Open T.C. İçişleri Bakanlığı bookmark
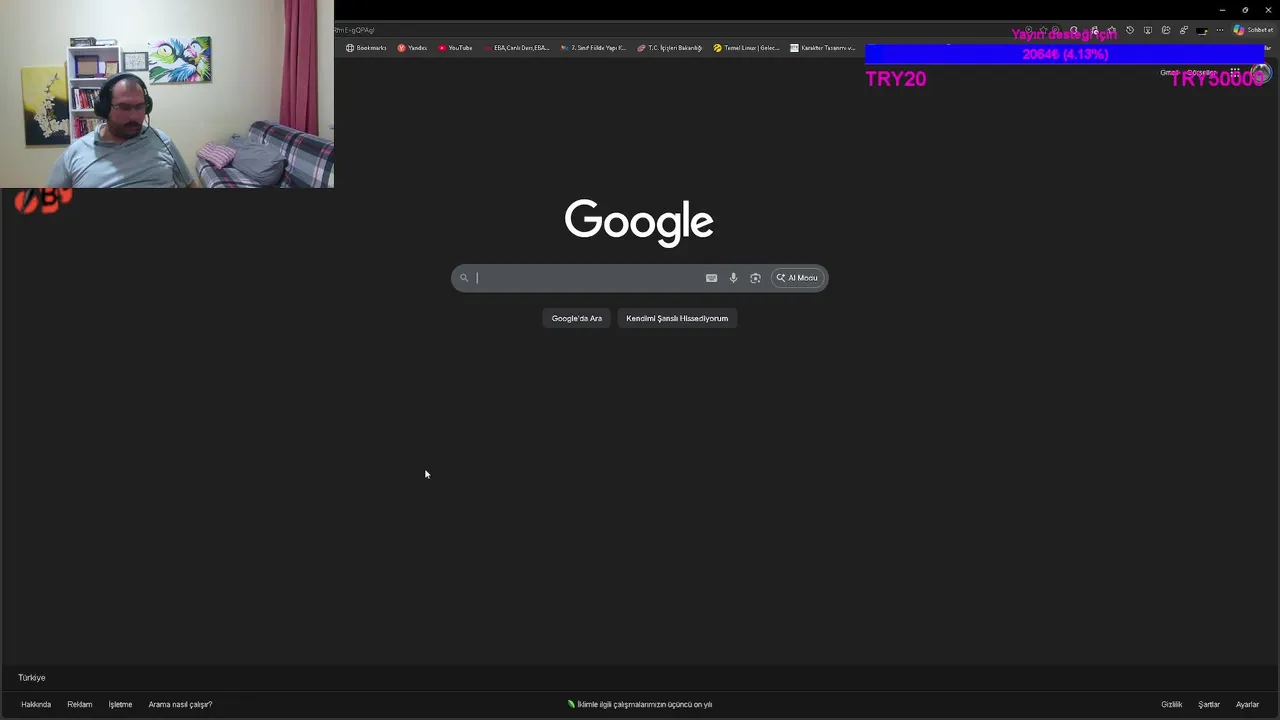This screenshot has height=720, width=1280. coord(670,48)
